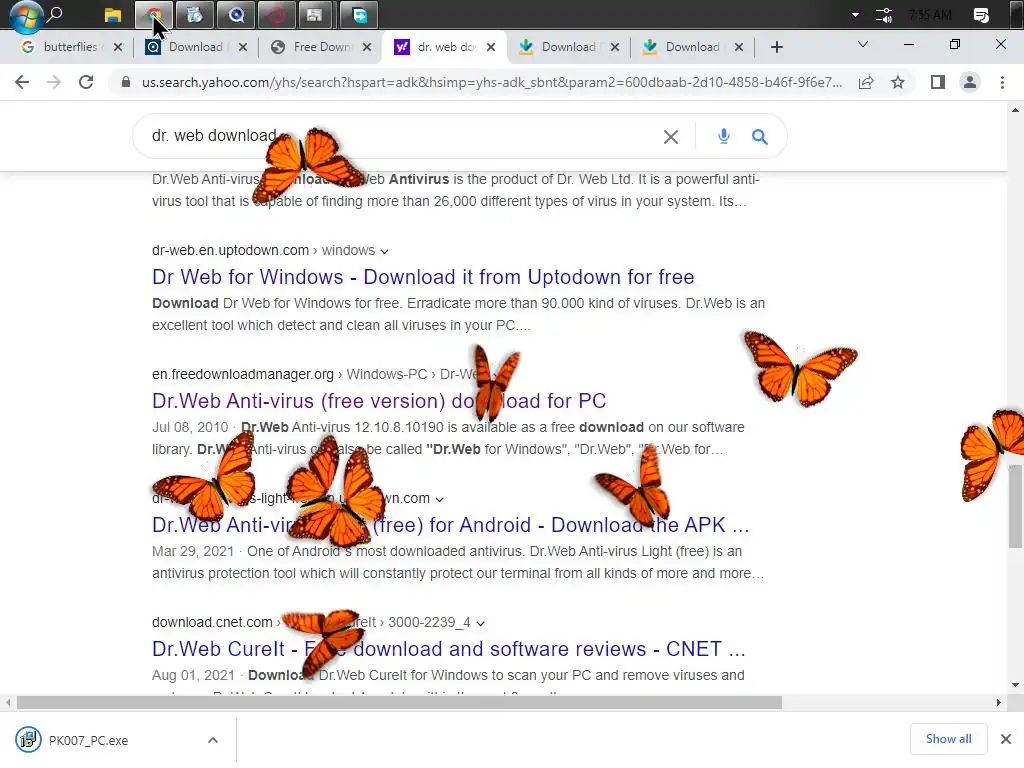Open a new browser tab
The image size is (1024, 768).
point(776,47)
